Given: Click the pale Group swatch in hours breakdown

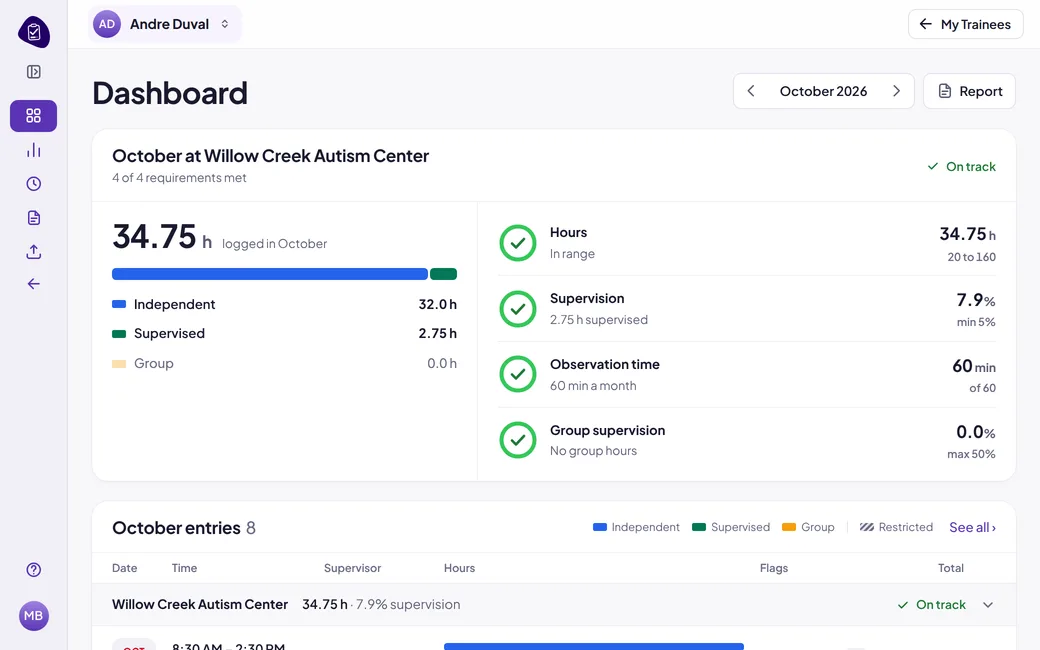Looking at the screenshot, I should tap(119, 363).
